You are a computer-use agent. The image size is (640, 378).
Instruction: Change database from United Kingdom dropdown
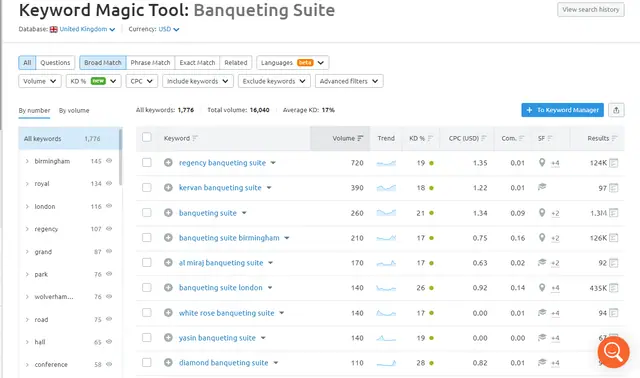pos(87,29)
